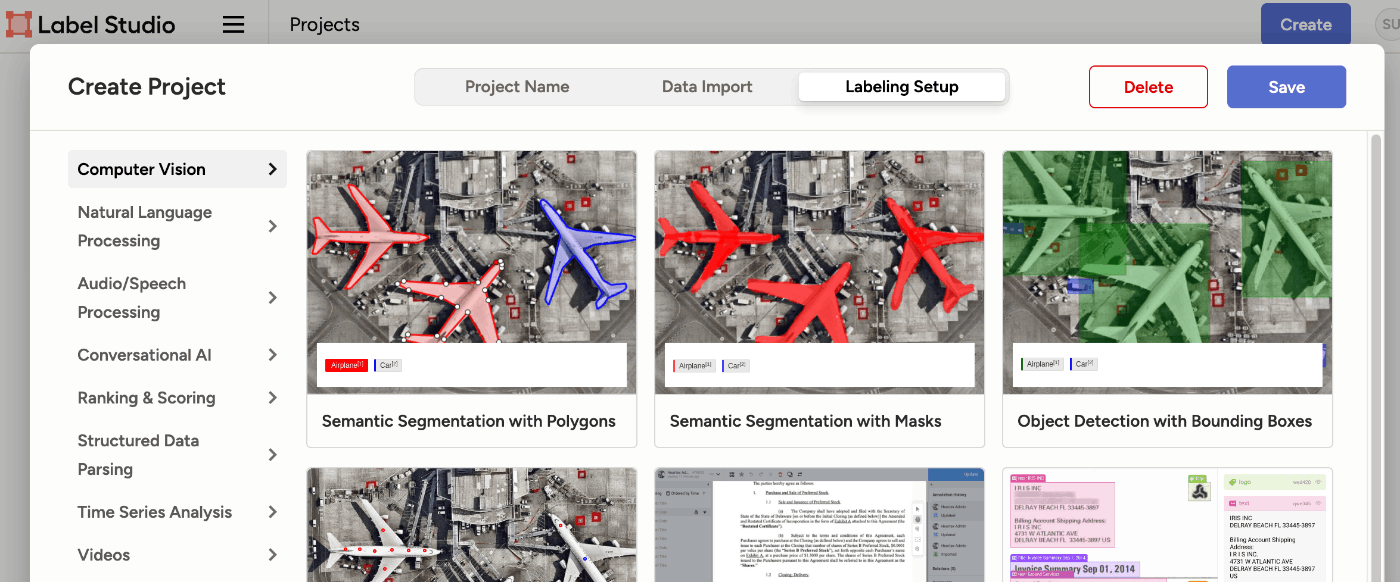Click the Create button in the header
Image resolution: width=1400 pixels, height=582 pixels.
tap(1305, 24)
